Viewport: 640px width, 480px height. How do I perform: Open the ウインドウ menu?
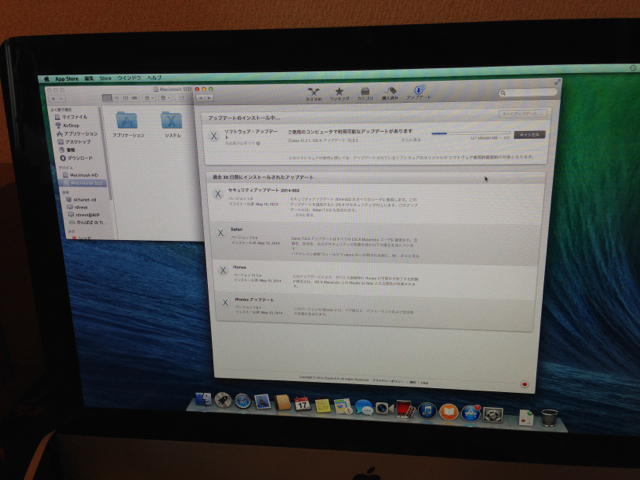(129, 77)
